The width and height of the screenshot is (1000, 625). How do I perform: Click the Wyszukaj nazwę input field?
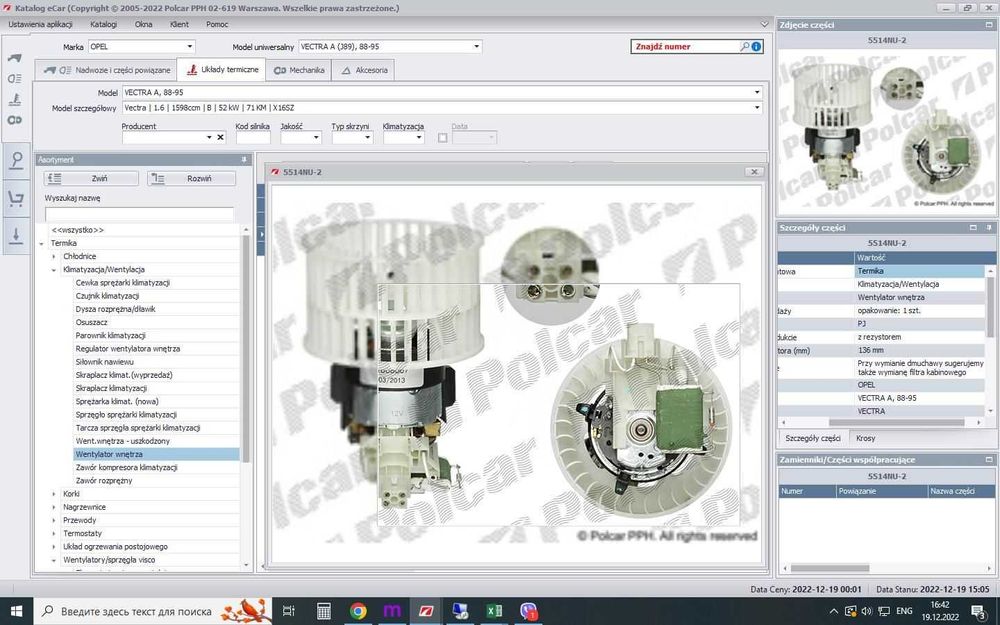click(x=139, y=214)
